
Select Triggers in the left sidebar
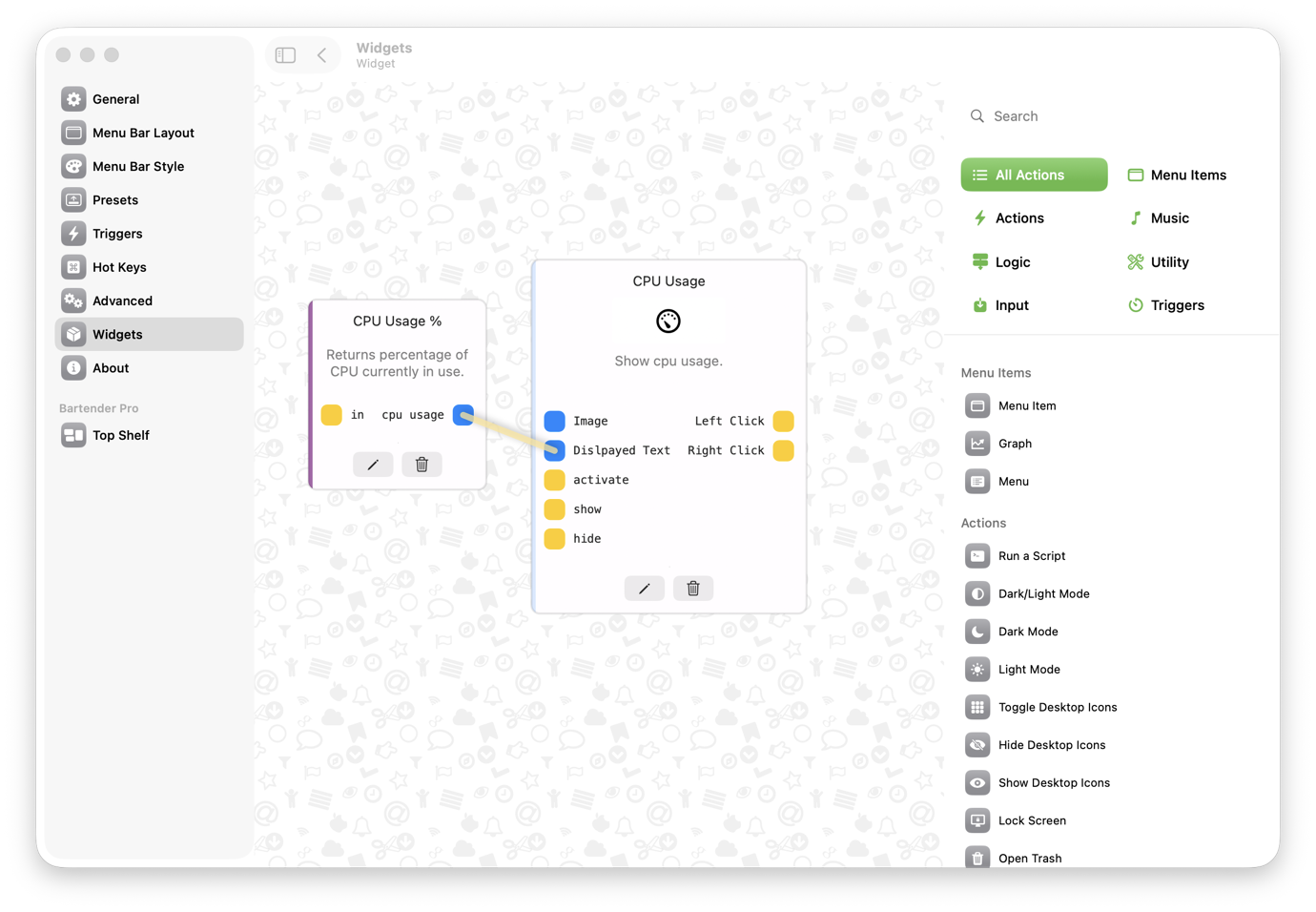149,234
